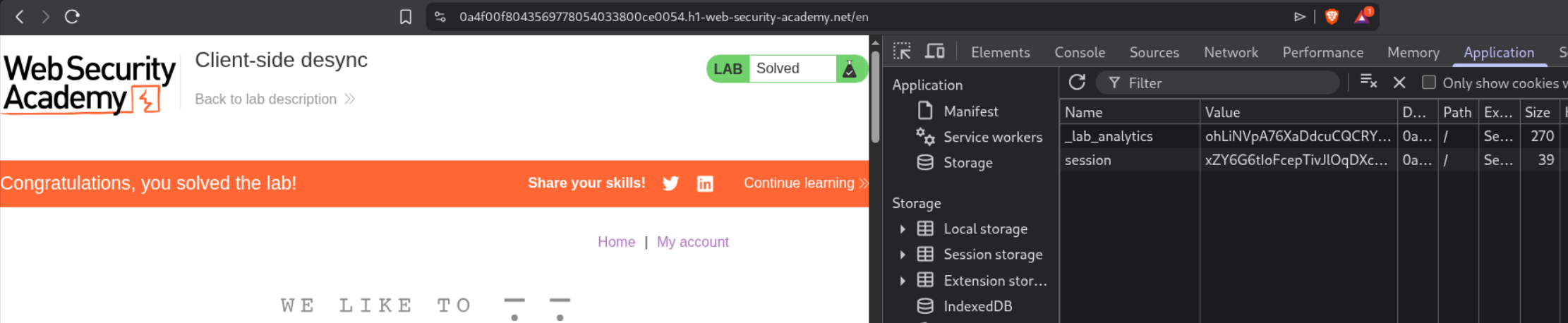This screenshot has width=1568, height=323.
Task: Click 'Back to lab description' link
Action: tap(265, 99)
